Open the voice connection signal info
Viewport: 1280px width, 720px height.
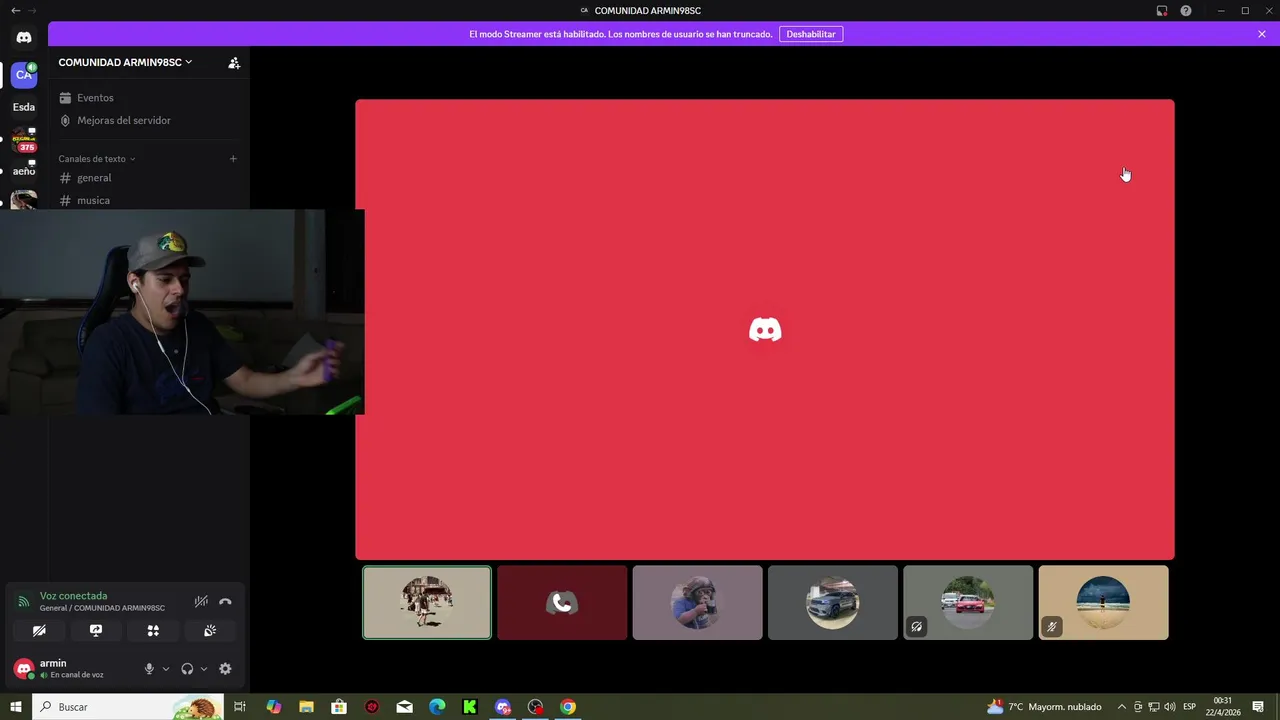[x=24, y=602]
